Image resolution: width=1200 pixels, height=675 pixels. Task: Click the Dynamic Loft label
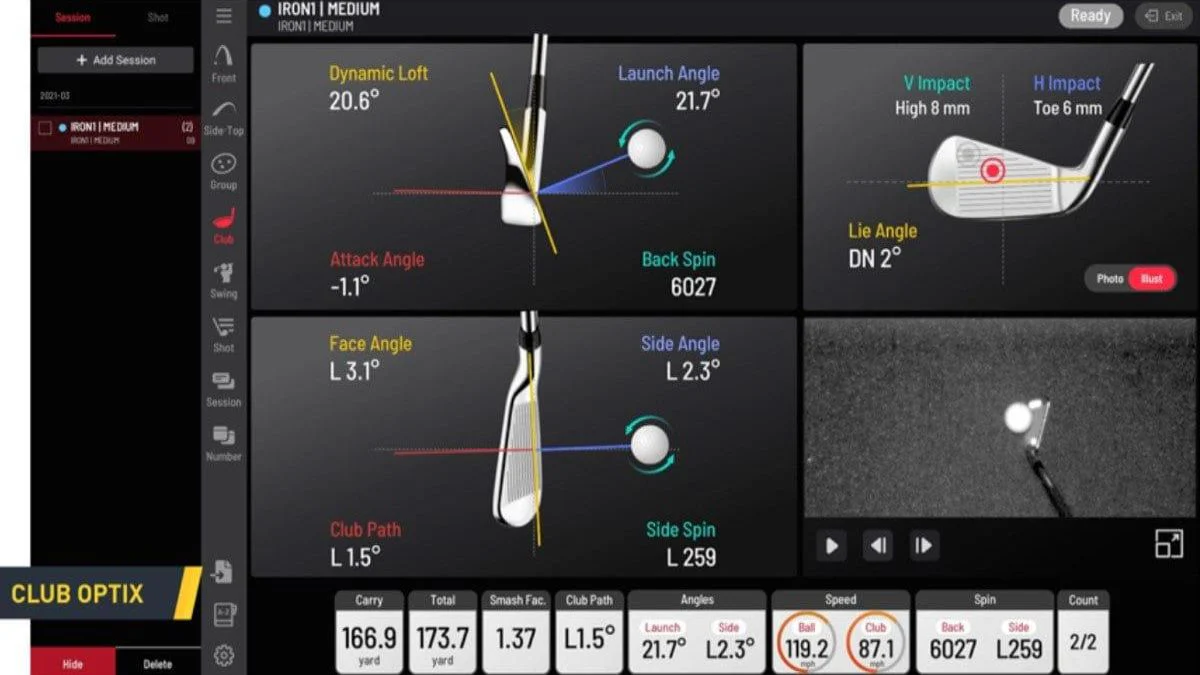[x=379, y=73]
